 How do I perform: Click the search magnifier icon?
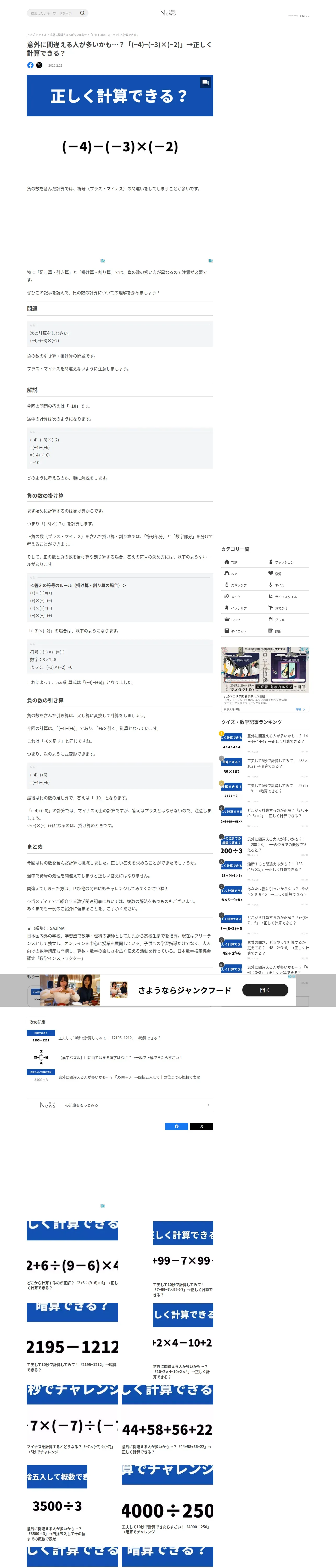82,13
